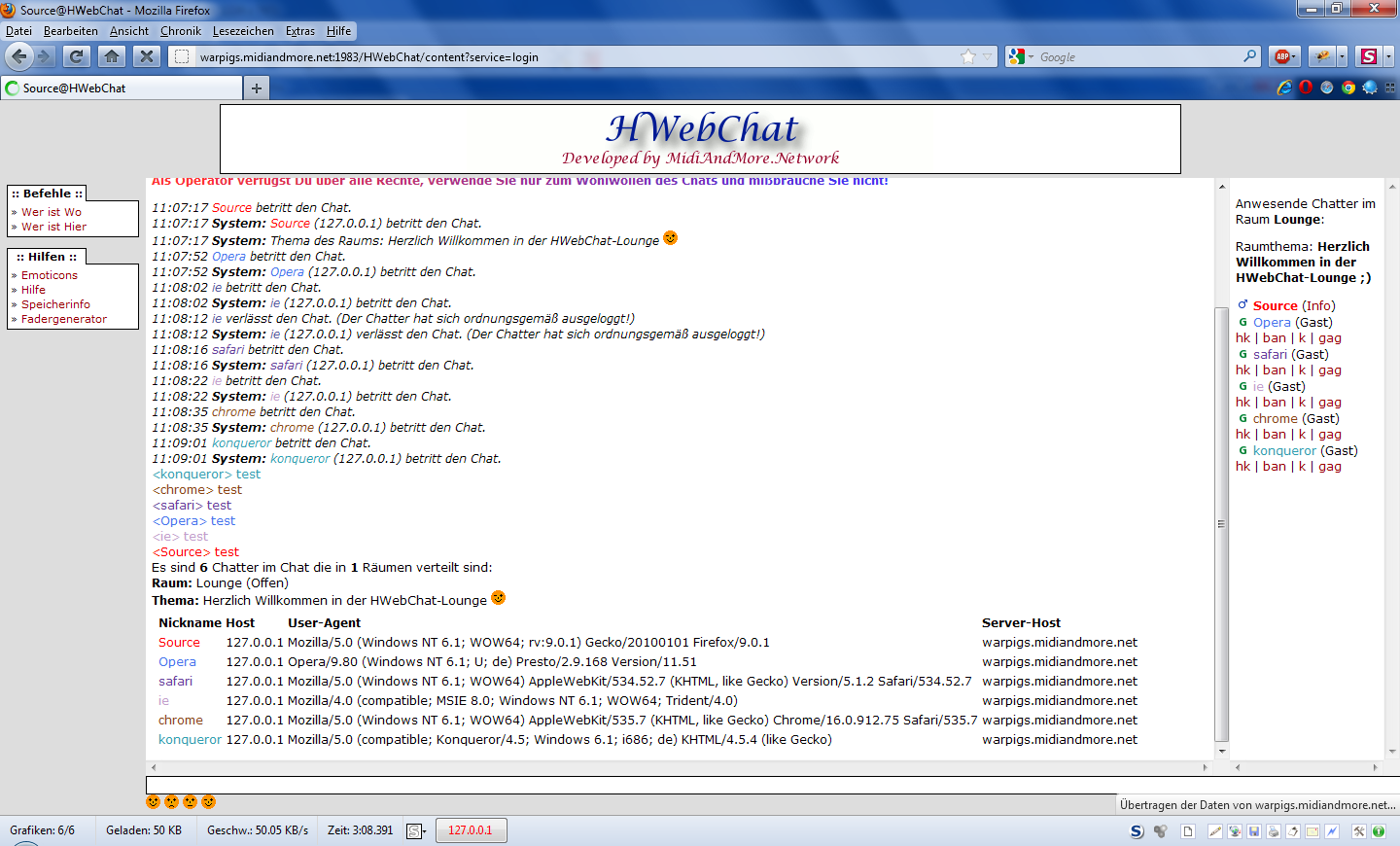This screenshot has width=1400, height=846.
Task: Click the Adblock Plus ABP icon
Action: click(x=1282, y=56)
